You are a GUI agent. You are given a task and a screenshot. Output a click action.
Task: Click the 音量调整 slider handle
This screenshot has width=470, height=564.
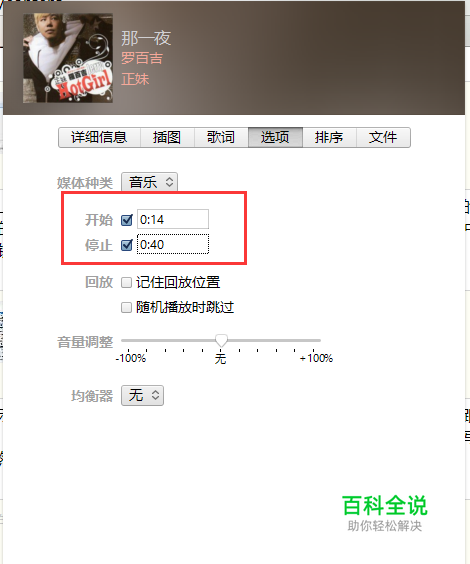[221, 340]
